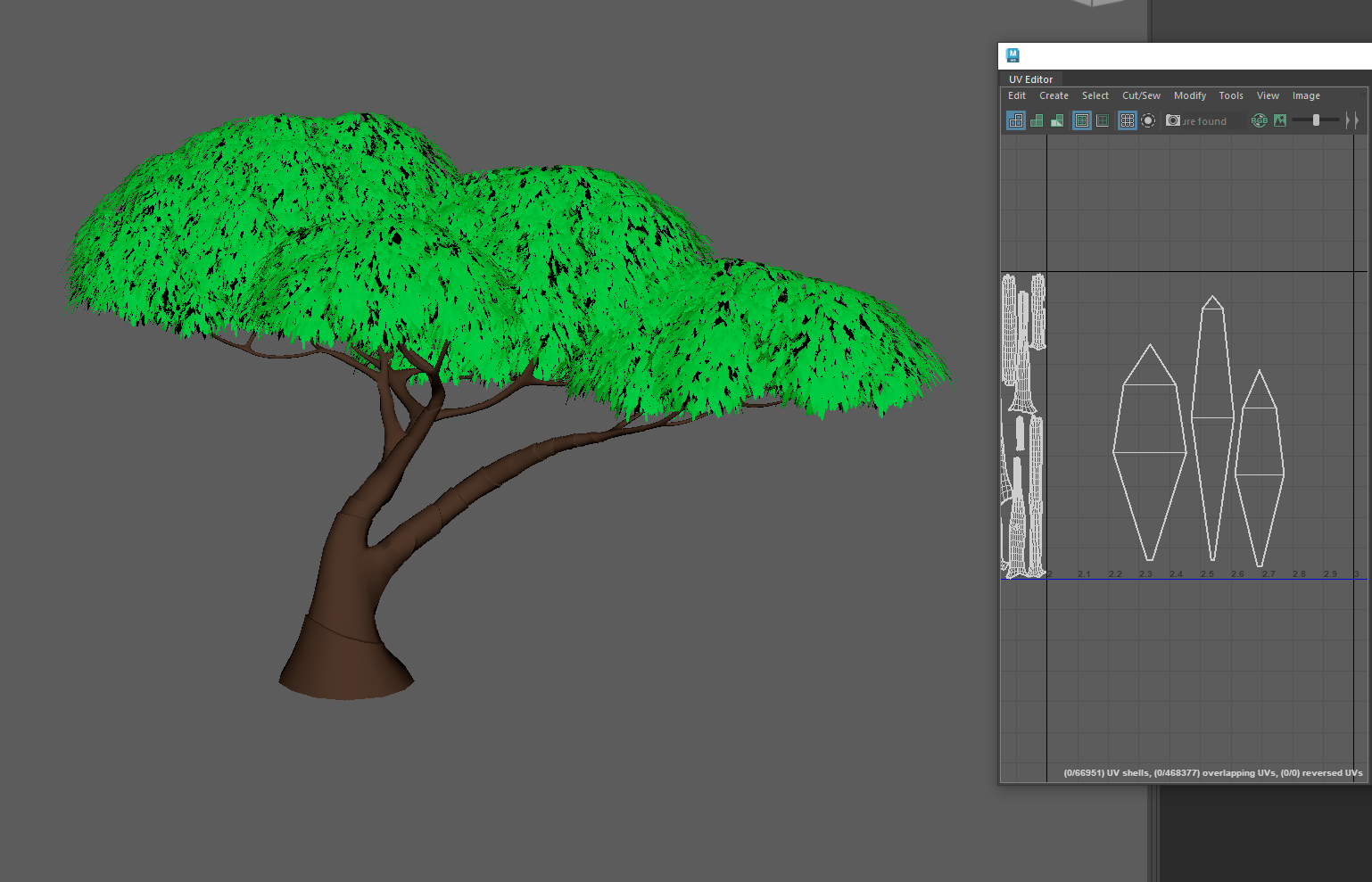1372x882 pixels.
Task: Click the isolate select circle icon
Action: click(x=1148, y=120)
